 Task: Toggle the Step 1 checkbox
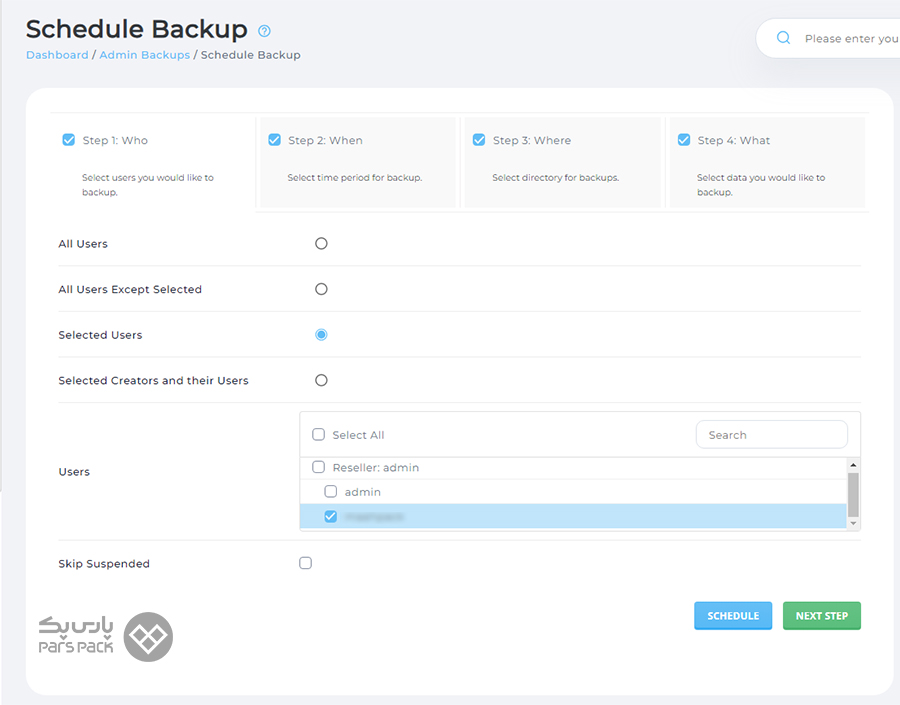(x=69, y=140)
